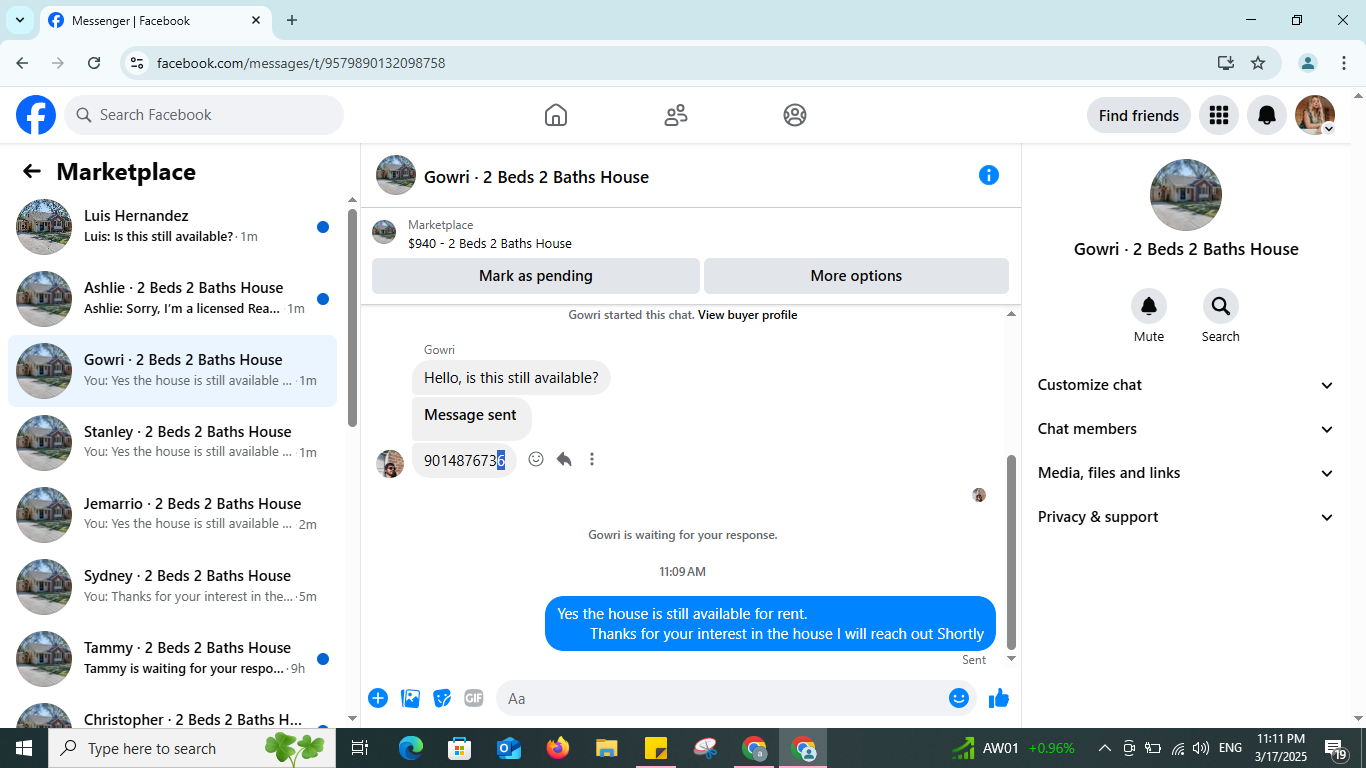Open View buyer profile link
This screenshot has width=1366, height=768.
click(x=747, y=315)
